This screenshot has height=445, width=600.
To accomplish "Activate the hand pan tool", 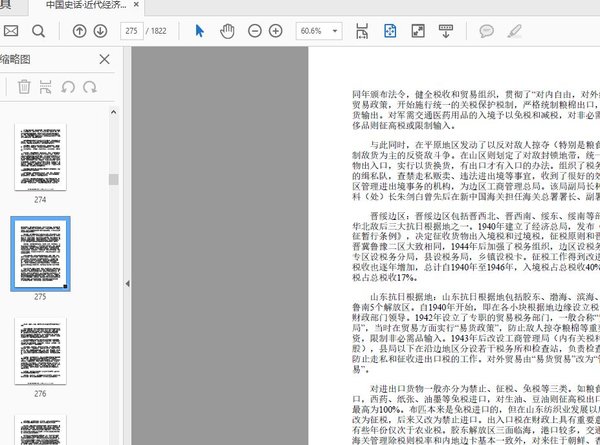I will [227, 31].
